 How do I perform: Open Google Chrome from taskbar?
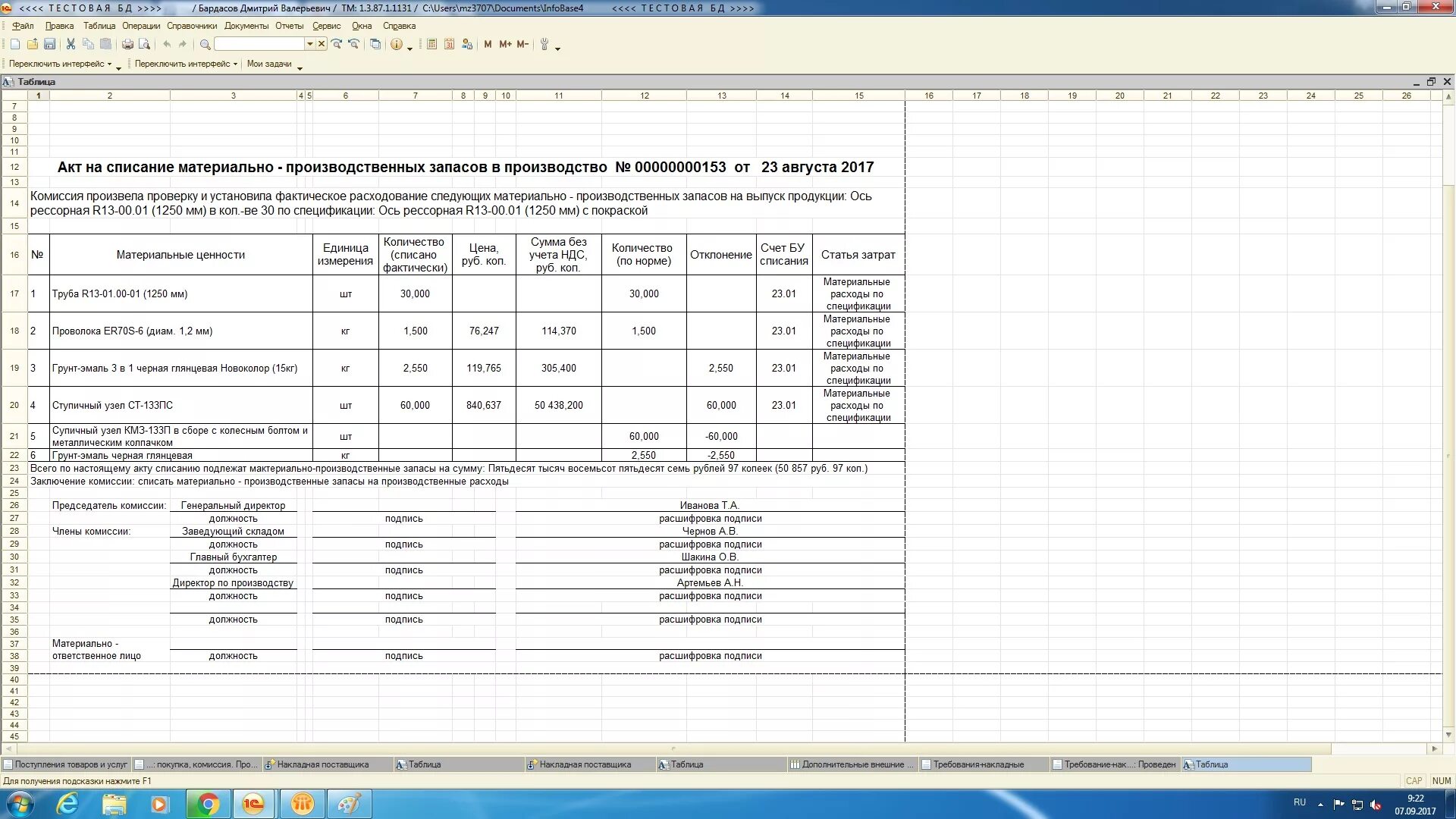point(207,804)
